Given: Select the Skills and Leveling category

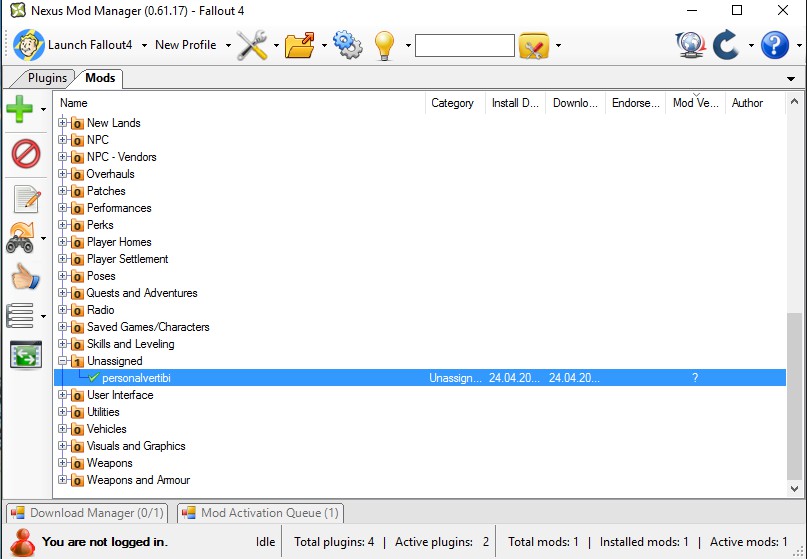Looking at the screenshot, I should tap(131, 344).
